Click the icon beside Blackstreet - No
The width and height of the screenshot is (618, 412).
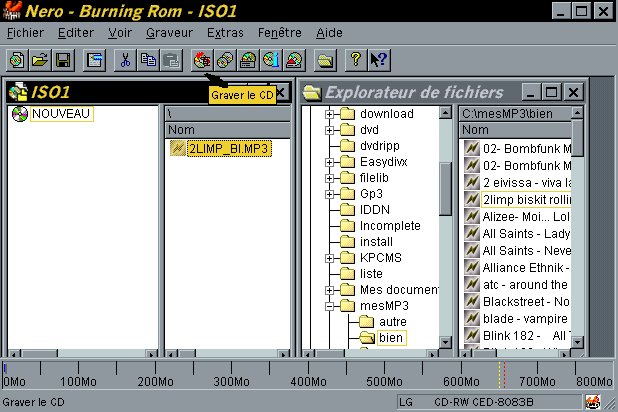pyautogui.click(x=472, y=302)
